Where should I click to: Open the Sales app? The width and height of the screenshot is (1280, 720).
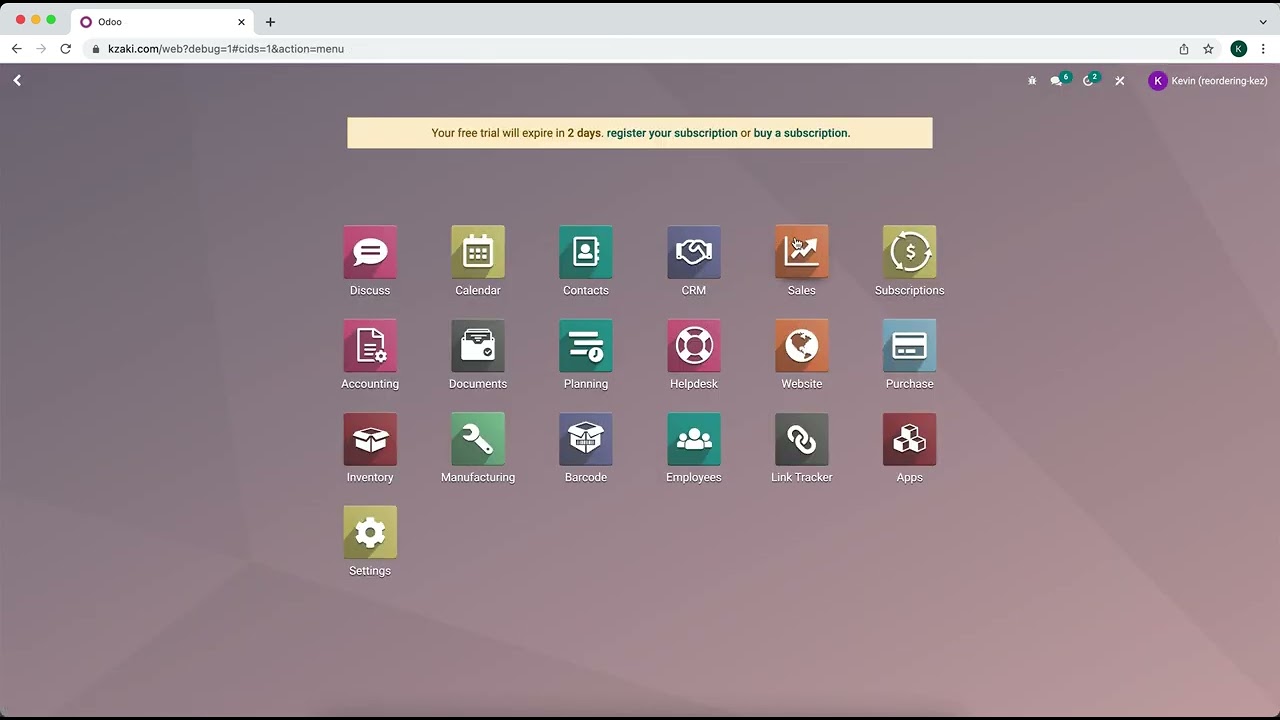point(802,252)
